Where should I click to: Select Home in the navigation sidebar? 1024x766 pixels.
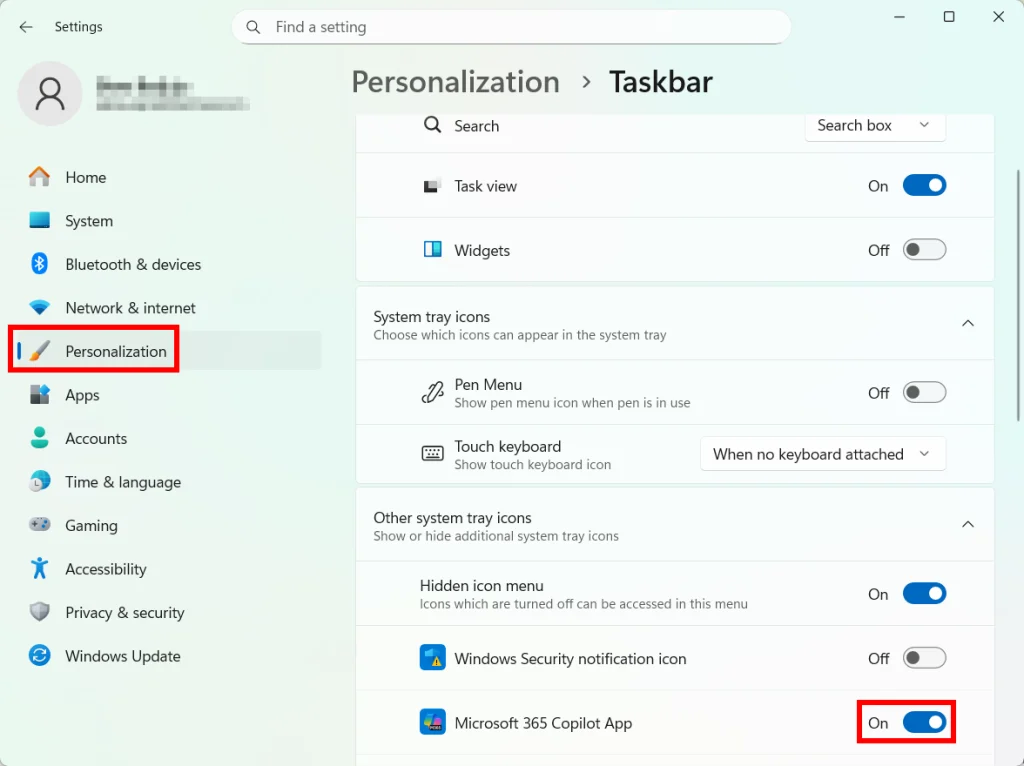tap(84, 177)
